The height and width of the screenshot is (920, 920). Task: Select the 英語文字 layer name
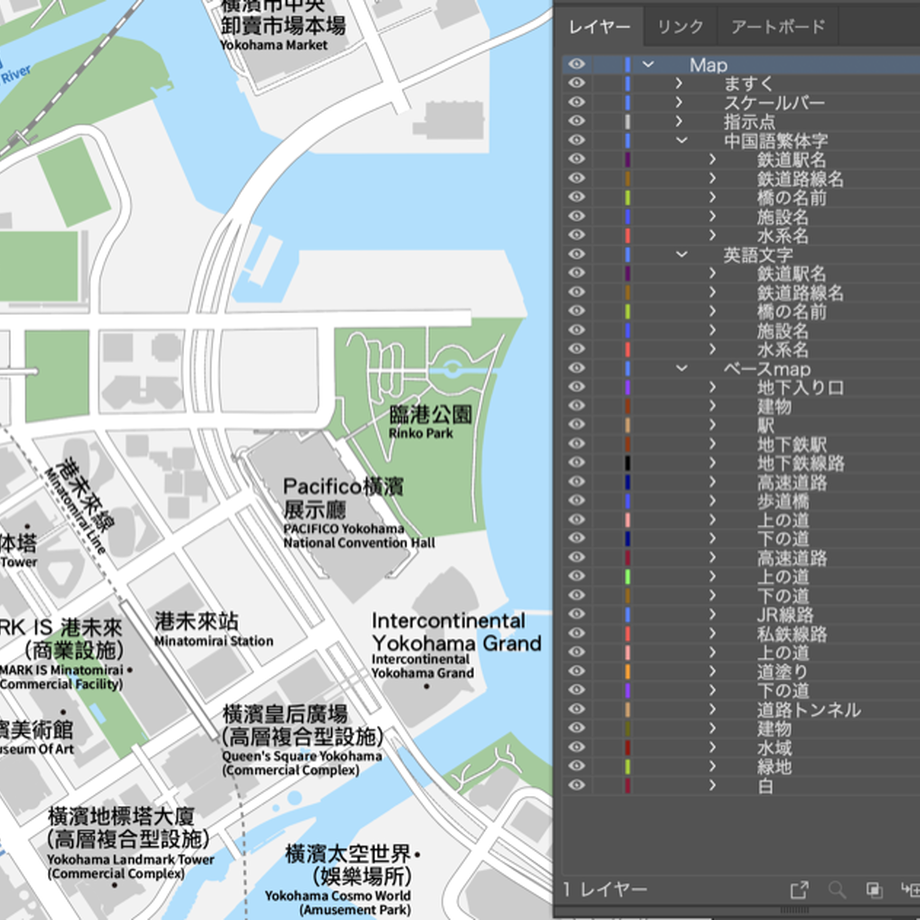click(758, 254)
